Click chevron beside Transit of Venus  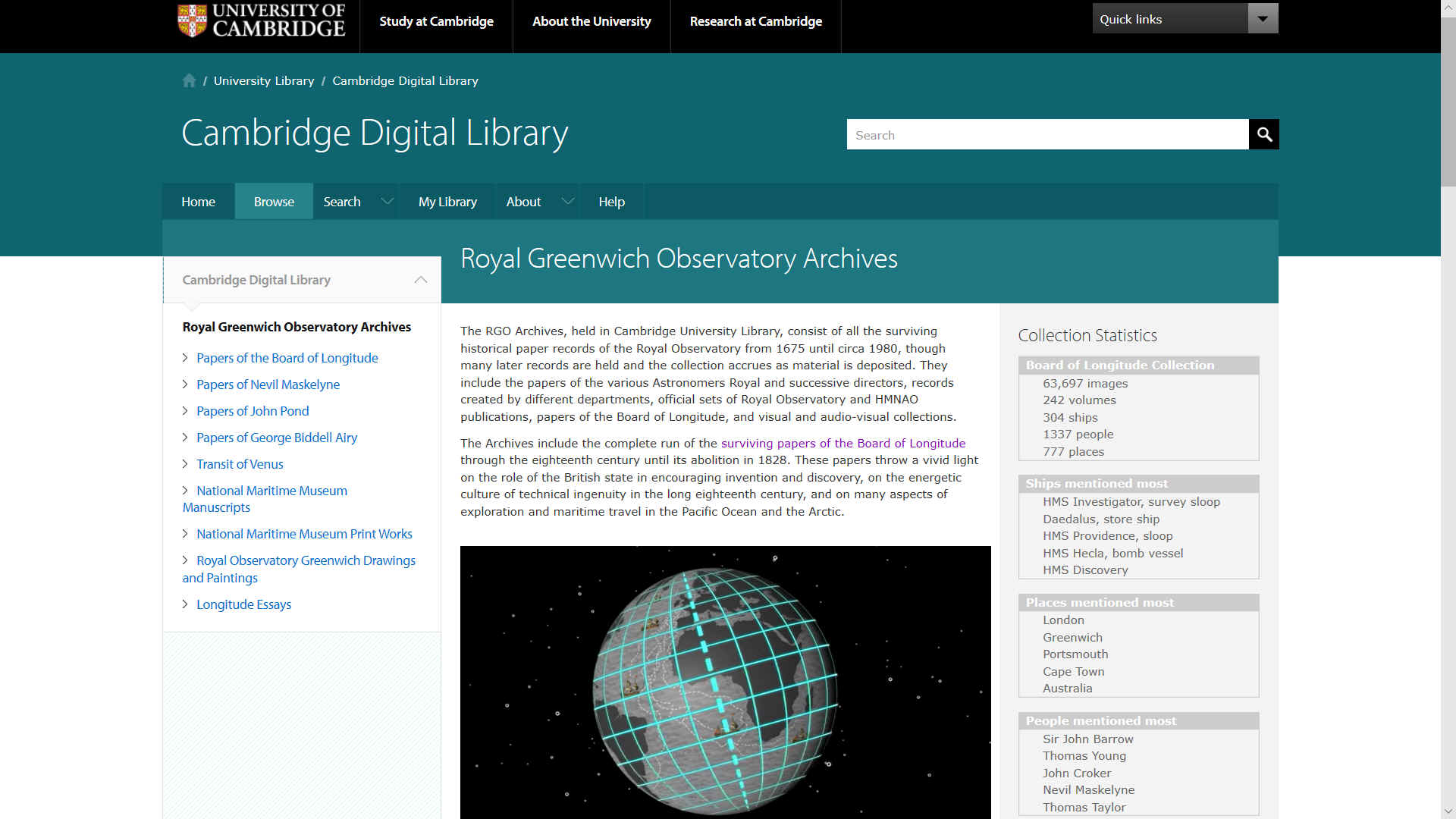185,464
